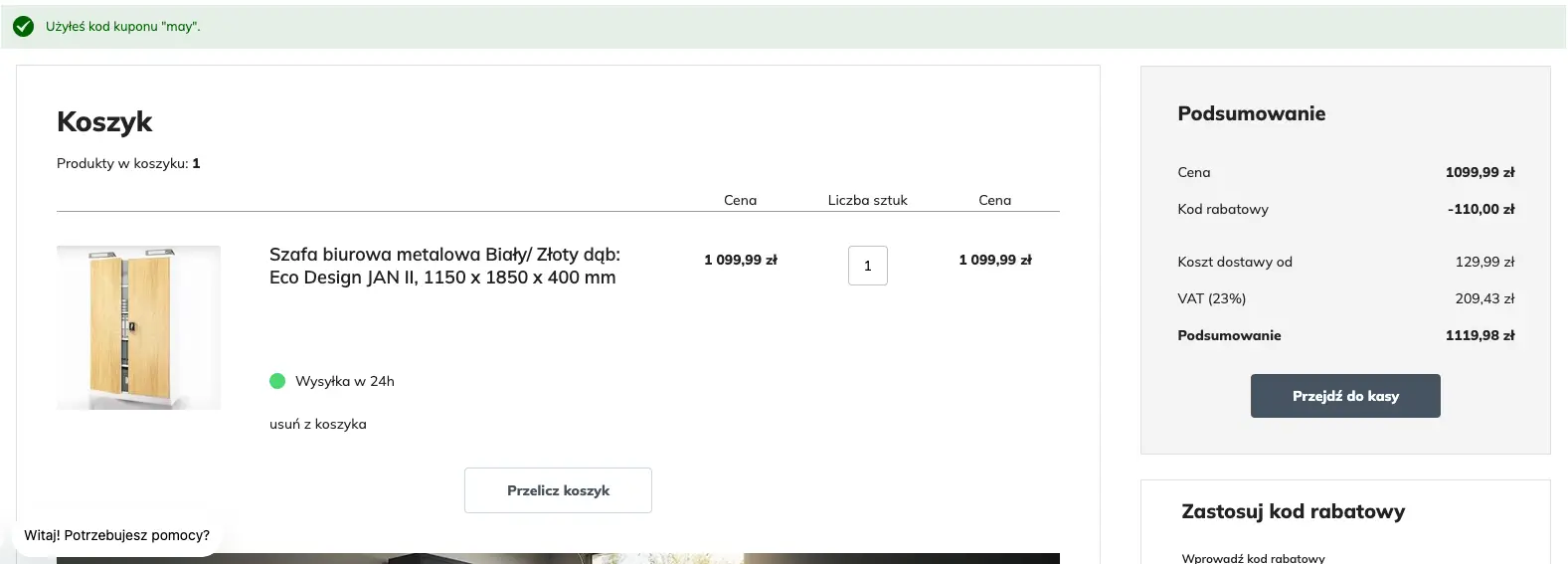Viewport: 1568px width, 564px height.
Task: Click the "Liczba sztuk" column header
Action: click(x=867, y=200)
